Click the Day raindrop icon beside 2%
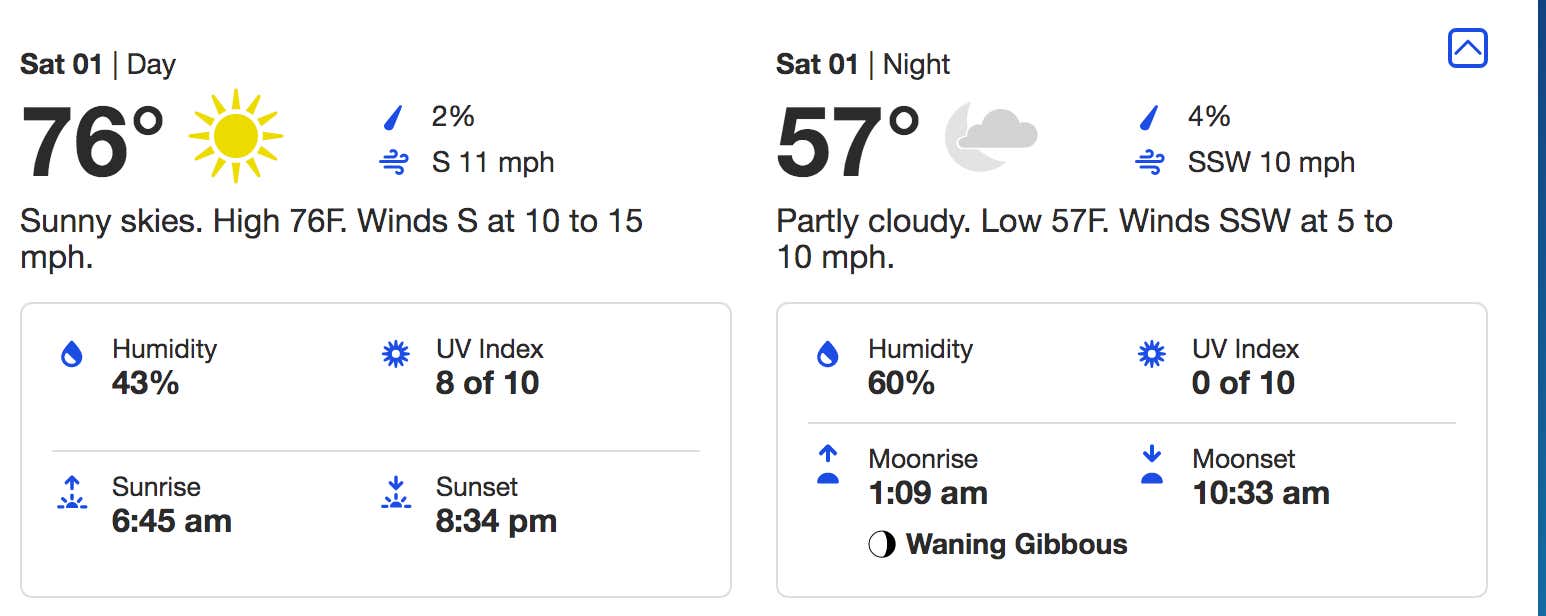 pyautogui.click(x=393, y=118)
